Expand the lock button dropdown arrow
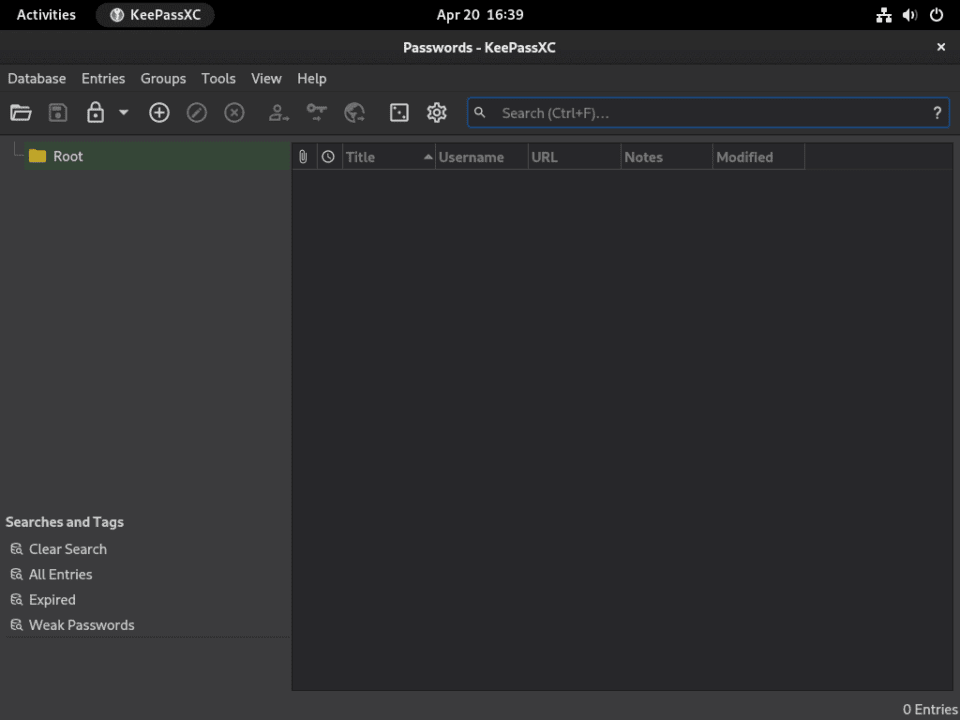960x720 pixels. pyautogui.click(x=123, y=112)
